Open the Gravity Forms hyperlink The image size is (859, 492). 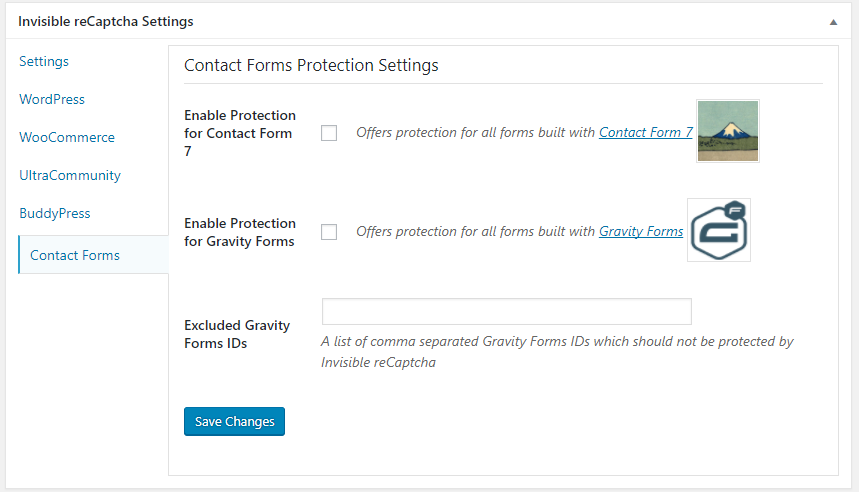tap(641, 231)
